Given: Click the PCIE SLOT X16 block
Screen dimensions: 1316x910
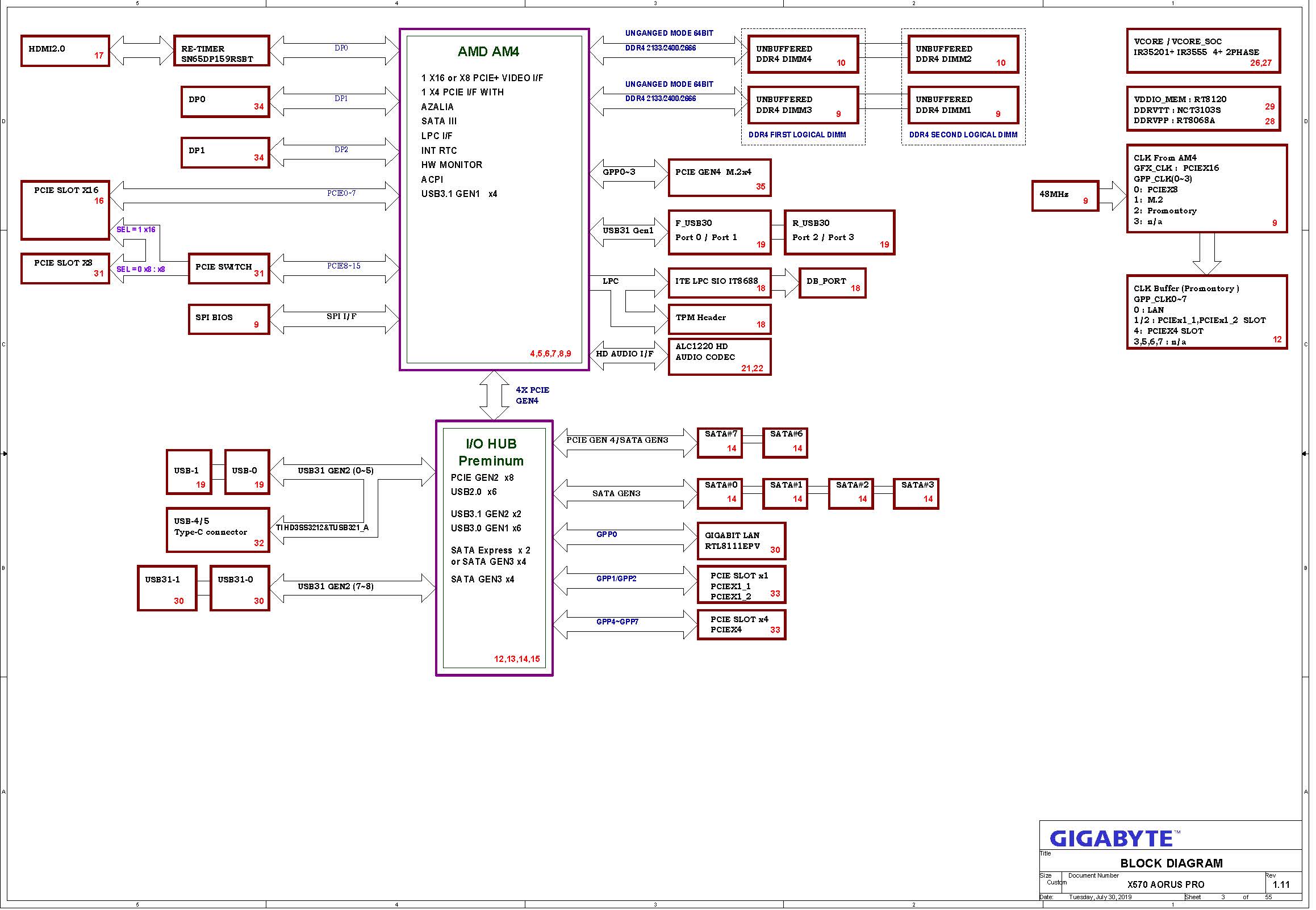Looking at the screenshot, I should [65, 210].
